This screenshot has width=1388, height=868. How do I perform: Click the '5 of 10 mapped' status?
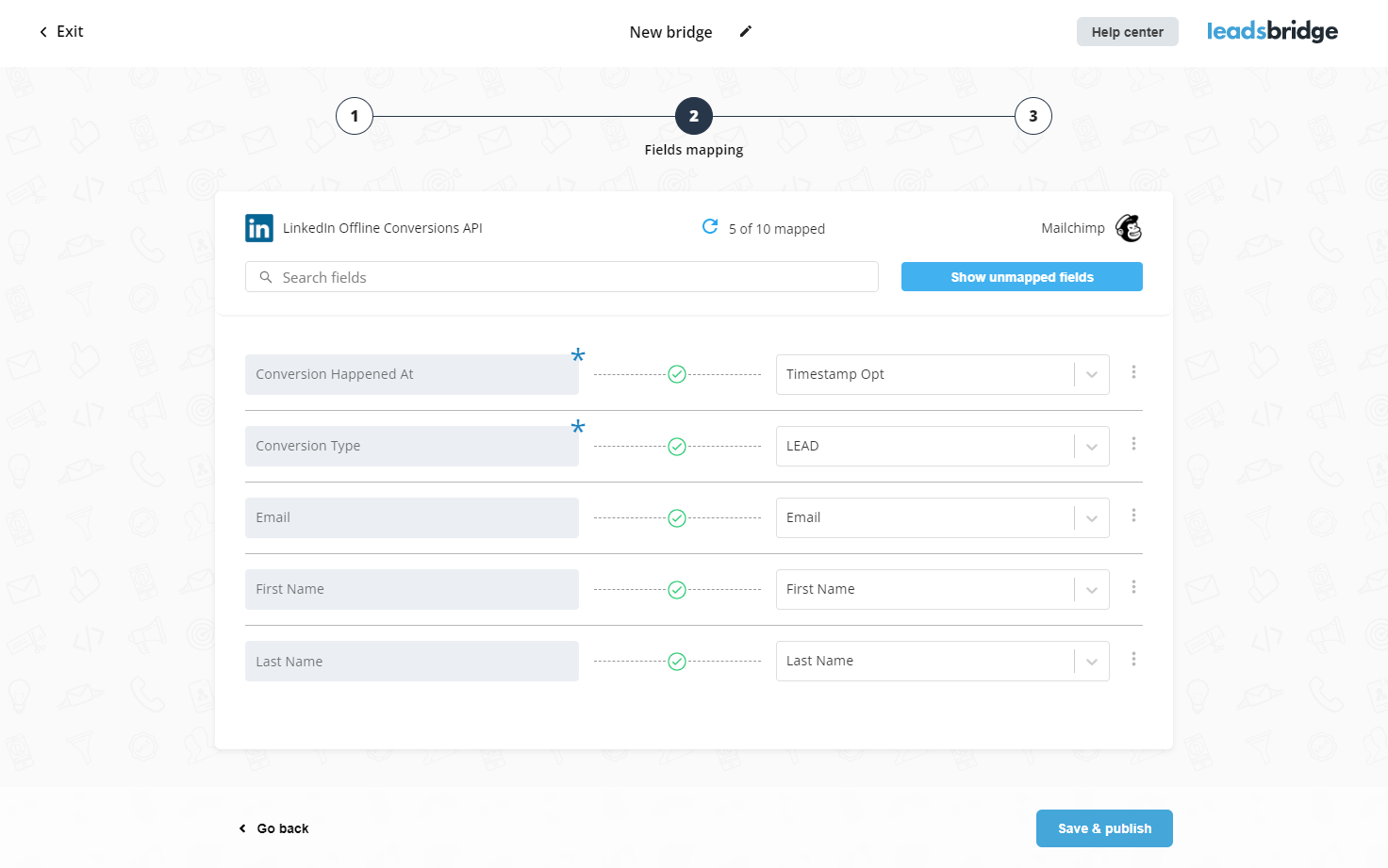777,229
